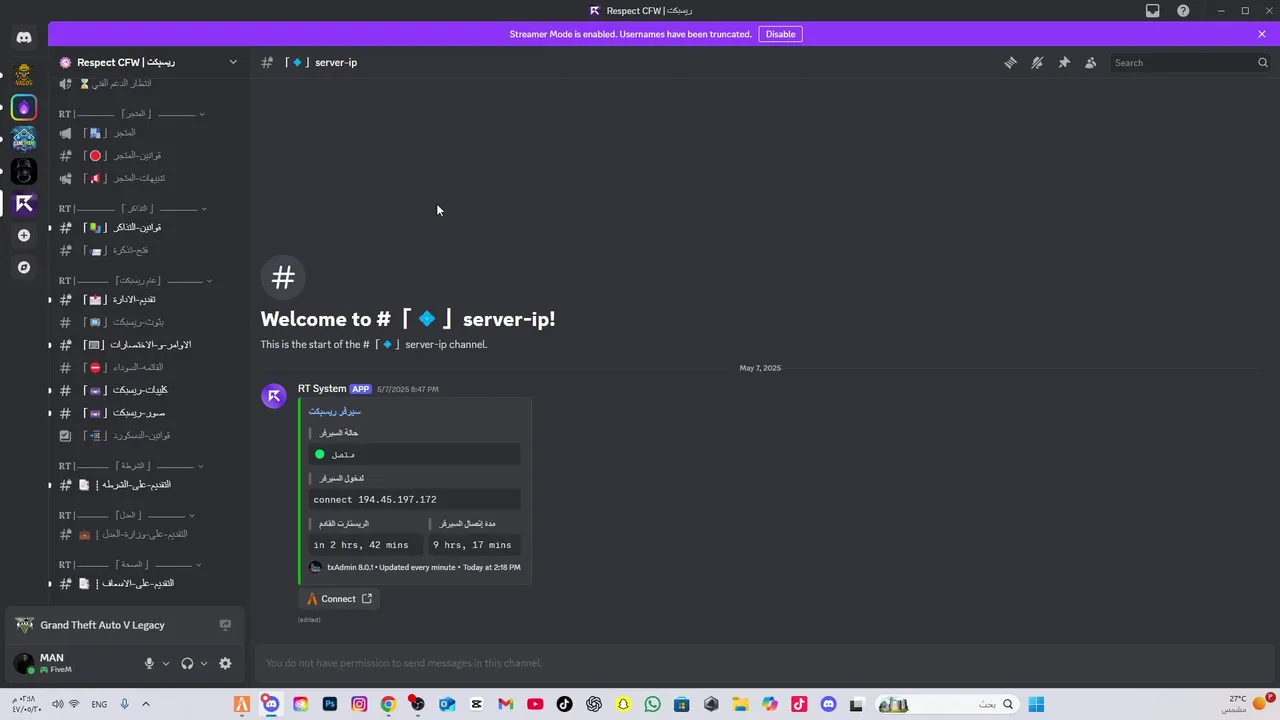This screenshot has width=1280, height=720.
Task: Open the Discover servers compass icon
Action: [x=24, y=267]
